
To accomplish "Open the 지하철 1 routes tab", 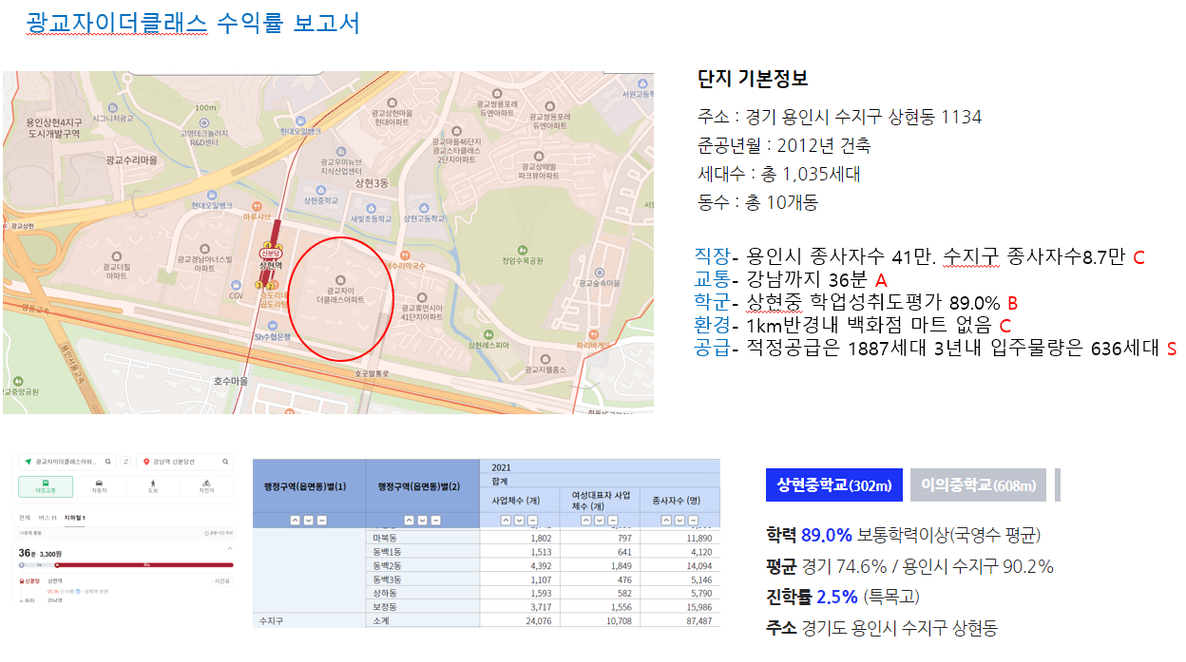I will 74,517.
